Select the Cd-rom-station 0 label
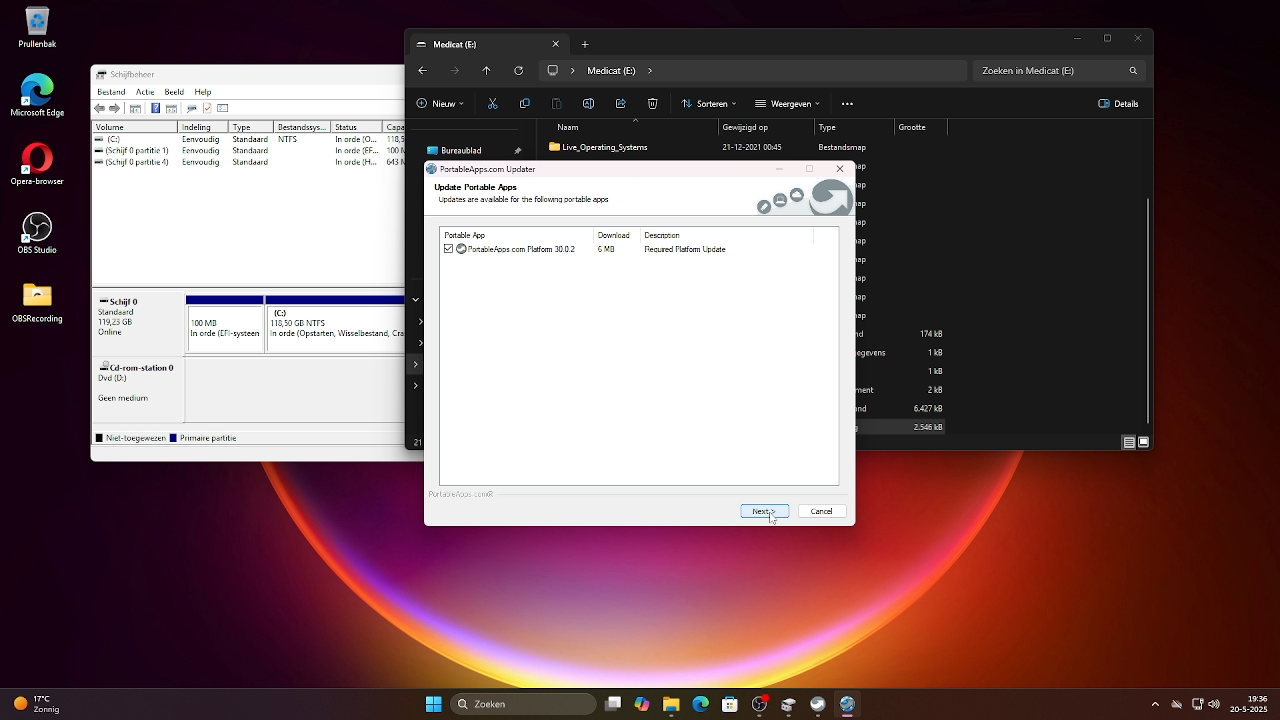1280x720 pixels. coord(138,390)
